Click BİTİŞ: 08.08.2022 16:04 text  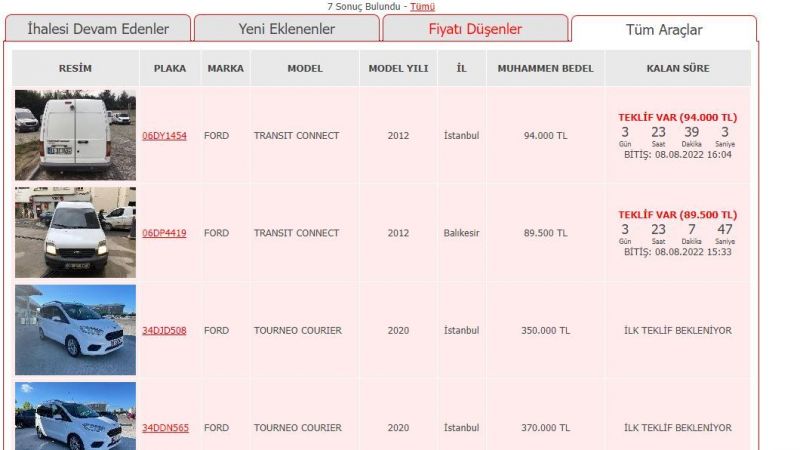click(678, 155)
